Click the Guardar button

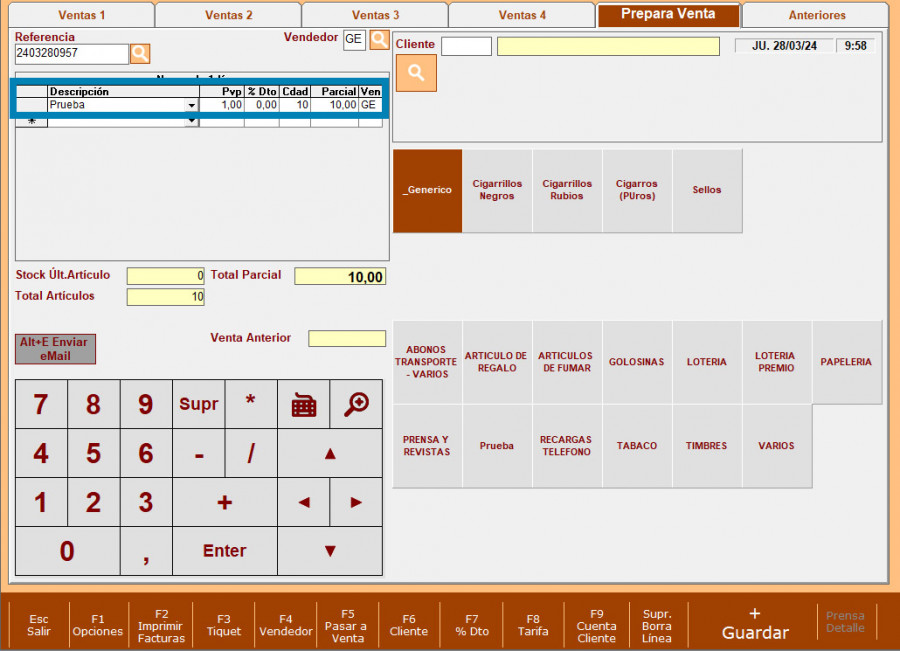[x=755, y=623]
